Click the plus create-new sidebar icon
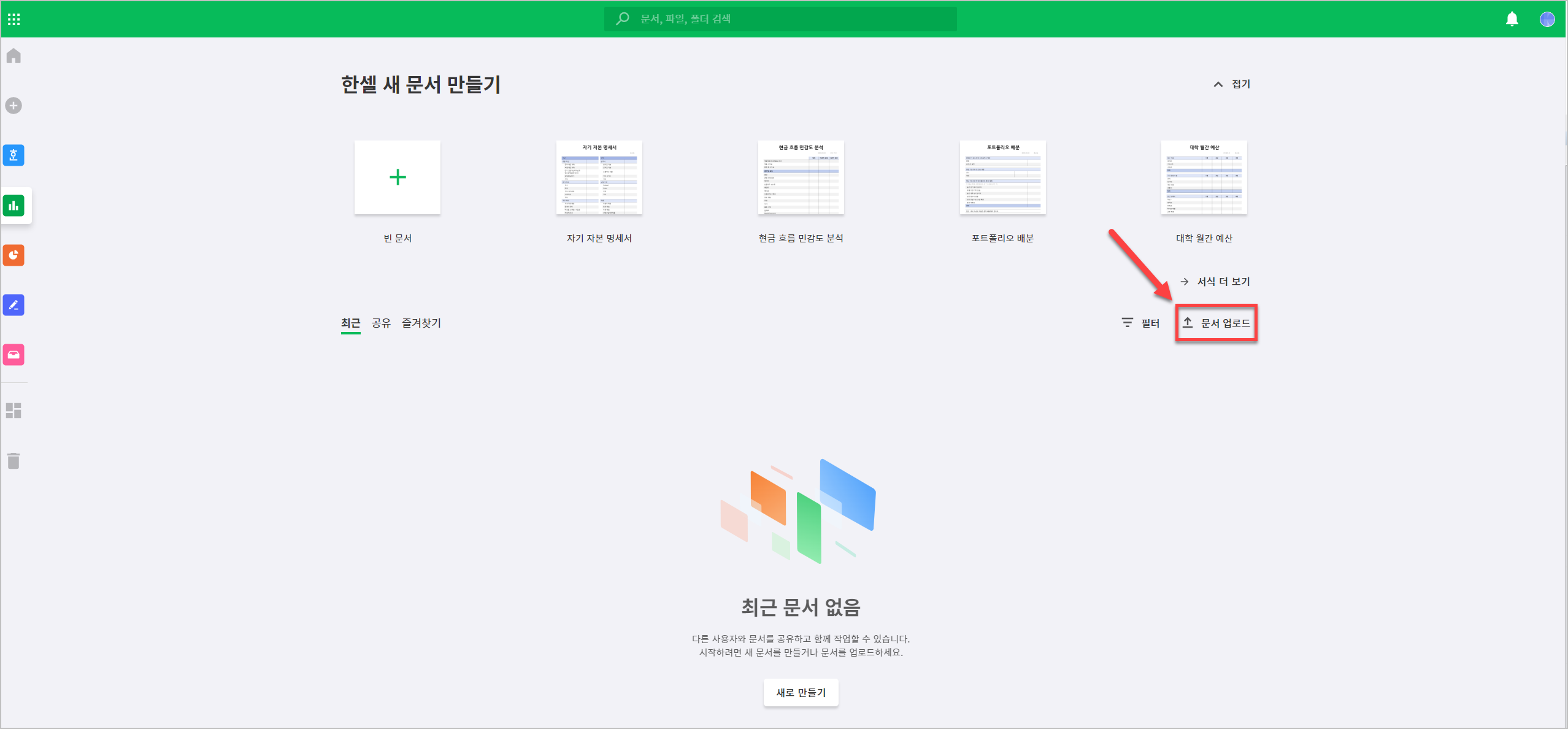This screenshot has height=729, width=1568. point(13,106)
